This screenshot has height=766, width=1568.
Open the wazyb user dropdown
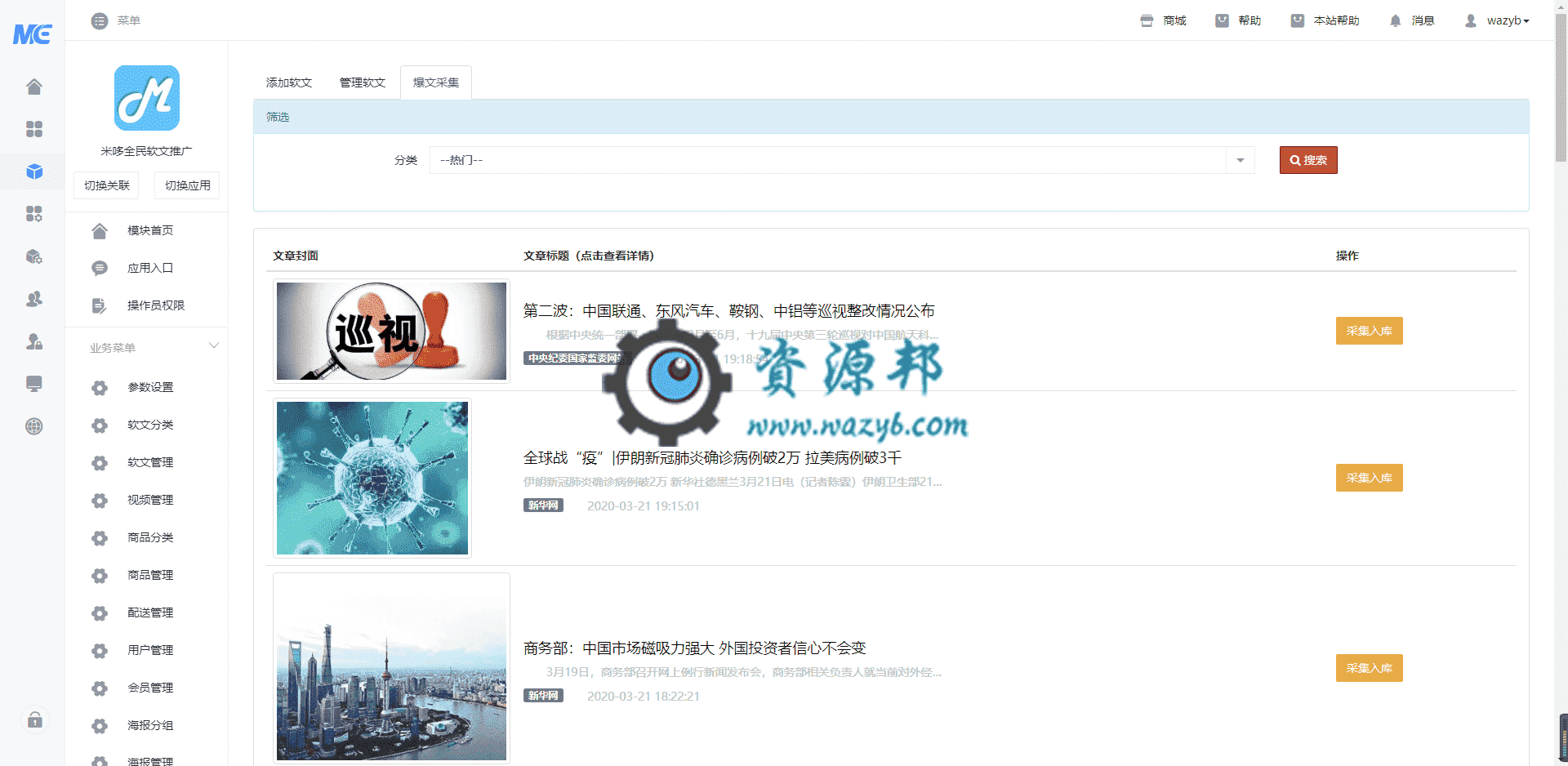(1508, 20)
